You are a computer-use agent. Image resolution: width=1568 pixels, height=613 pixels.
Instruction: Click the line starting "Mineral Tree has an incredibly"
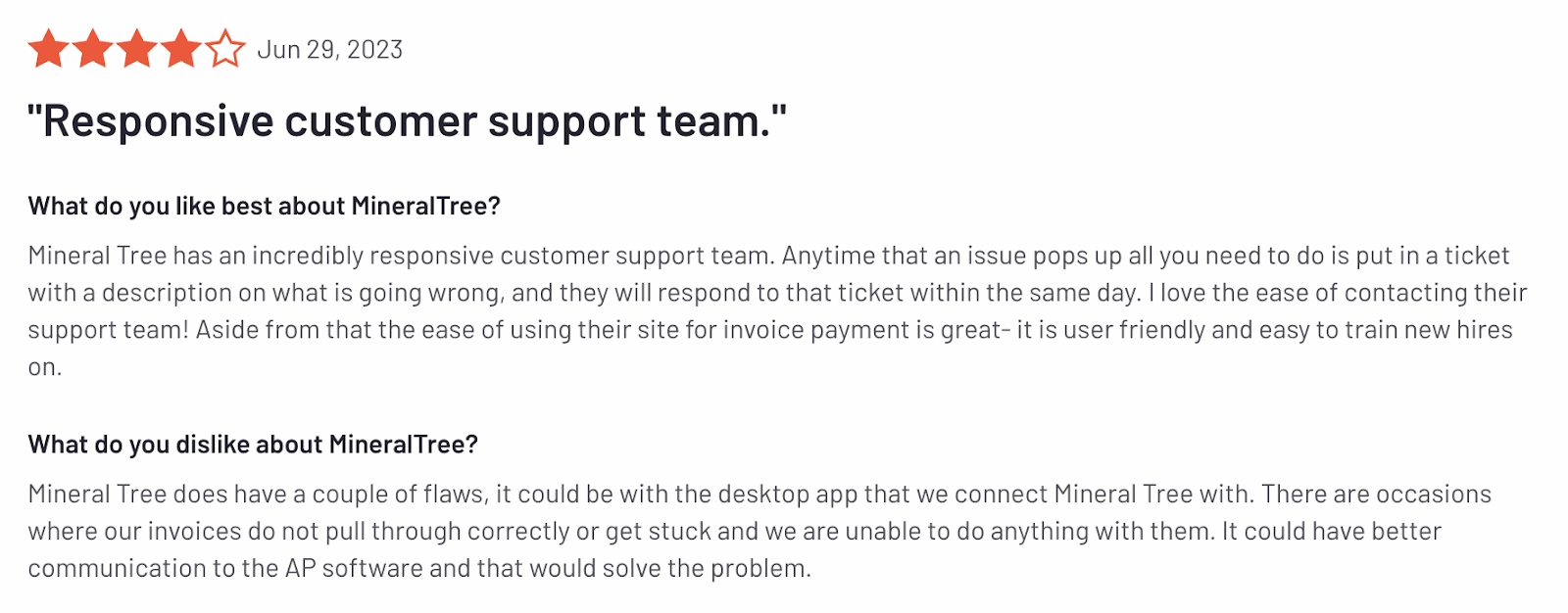[768, 256]
